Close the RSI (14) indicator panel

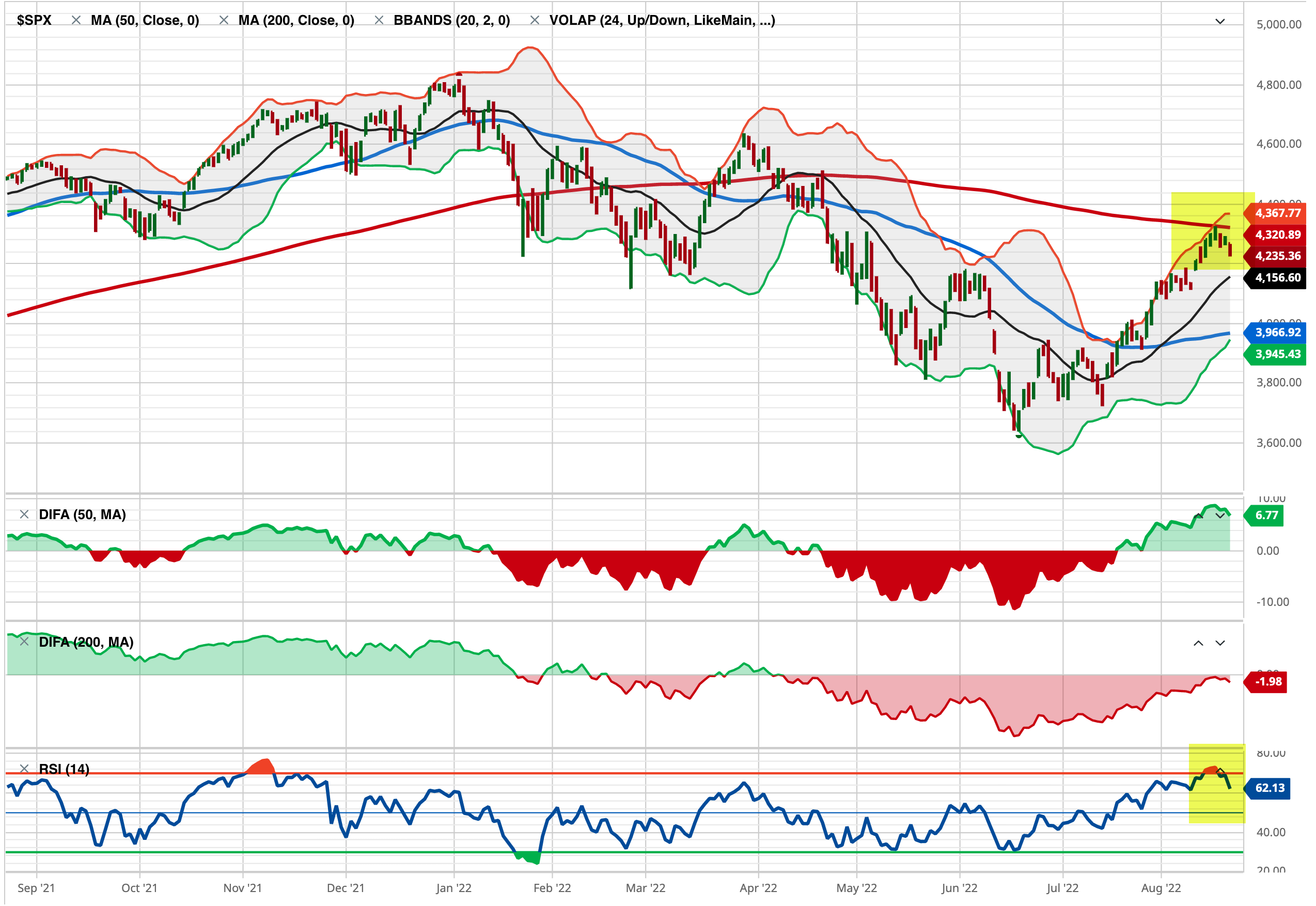[x=24, y=769]
